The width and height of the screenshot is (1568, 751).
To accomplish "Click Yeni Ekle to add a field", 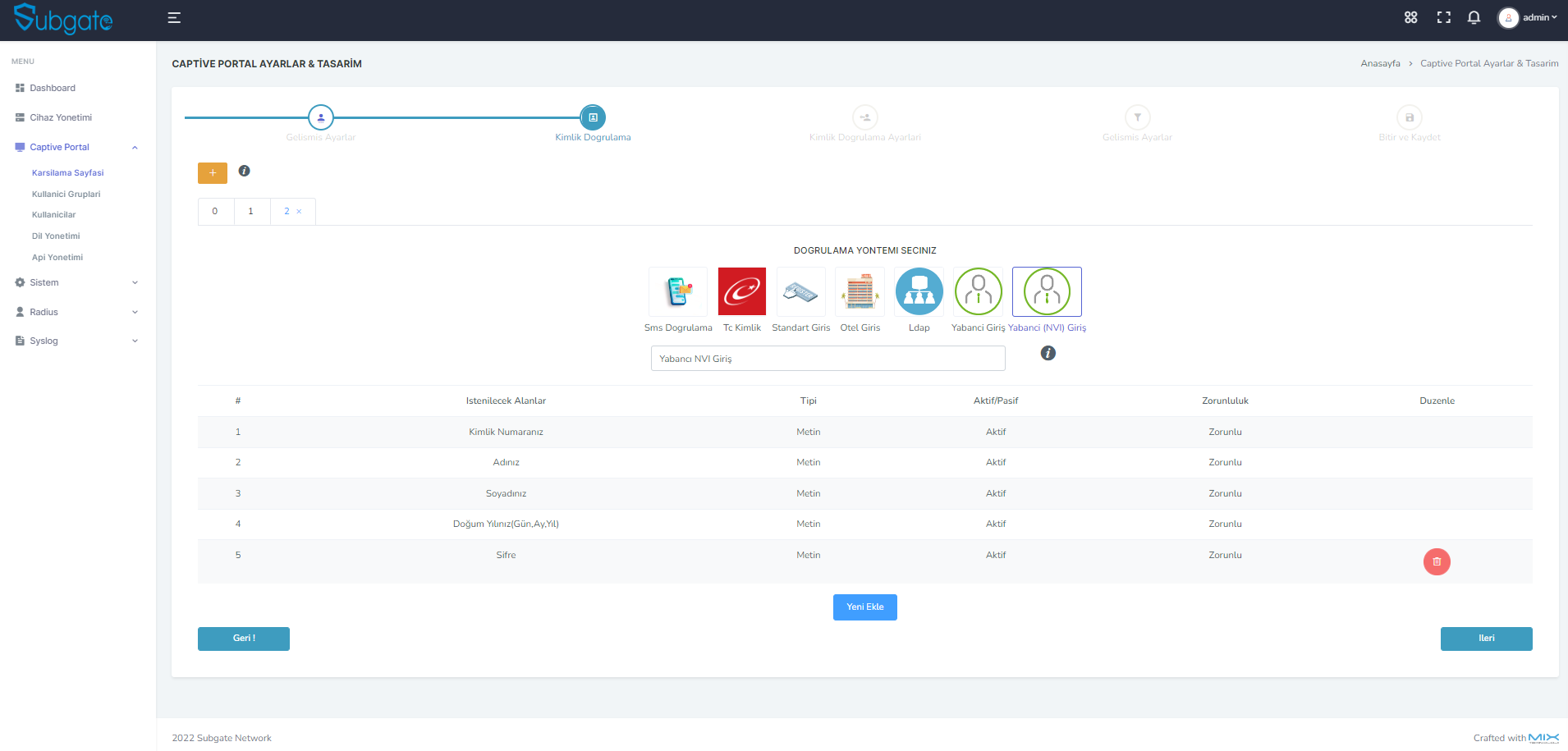I will pos(864,607).
